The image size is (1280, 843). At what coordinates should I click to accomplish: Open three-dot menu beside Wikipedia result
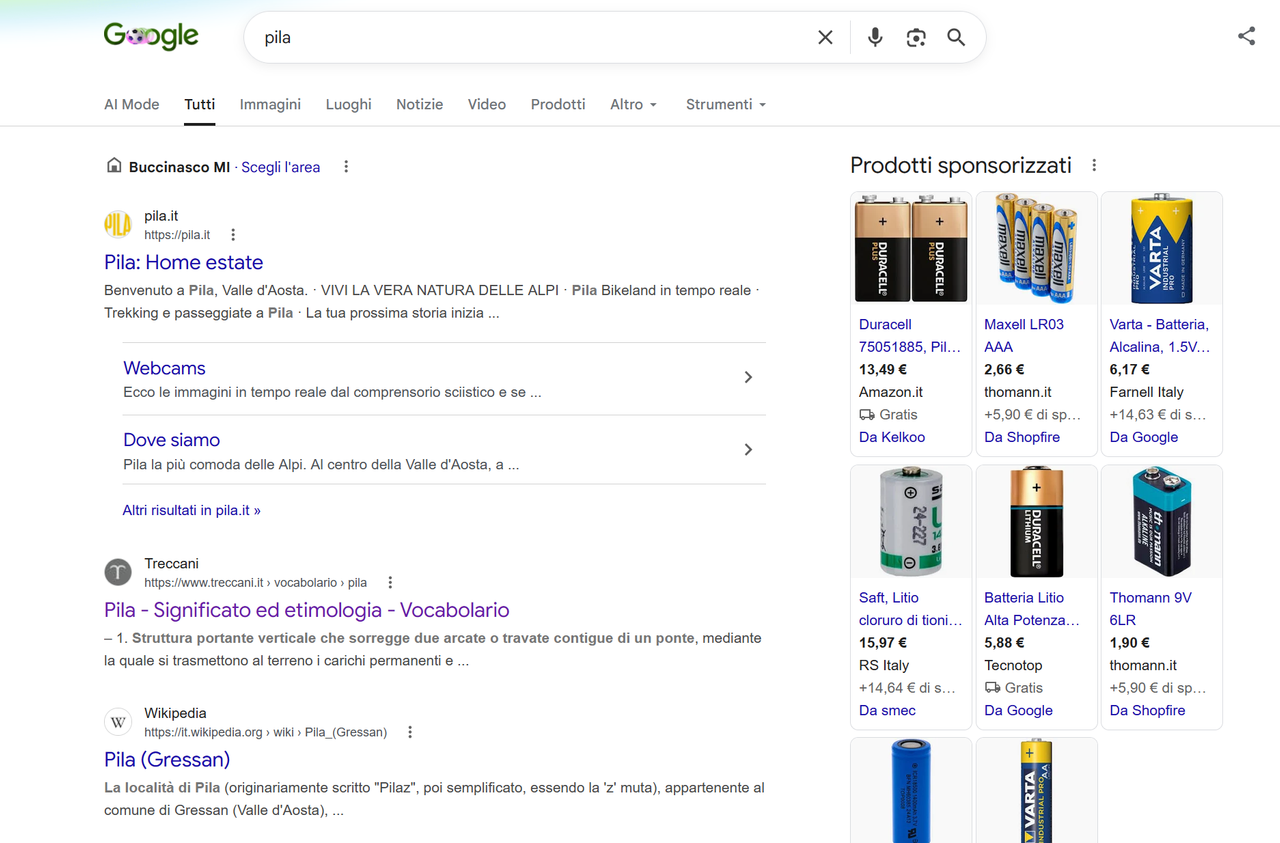click(410, 732)
